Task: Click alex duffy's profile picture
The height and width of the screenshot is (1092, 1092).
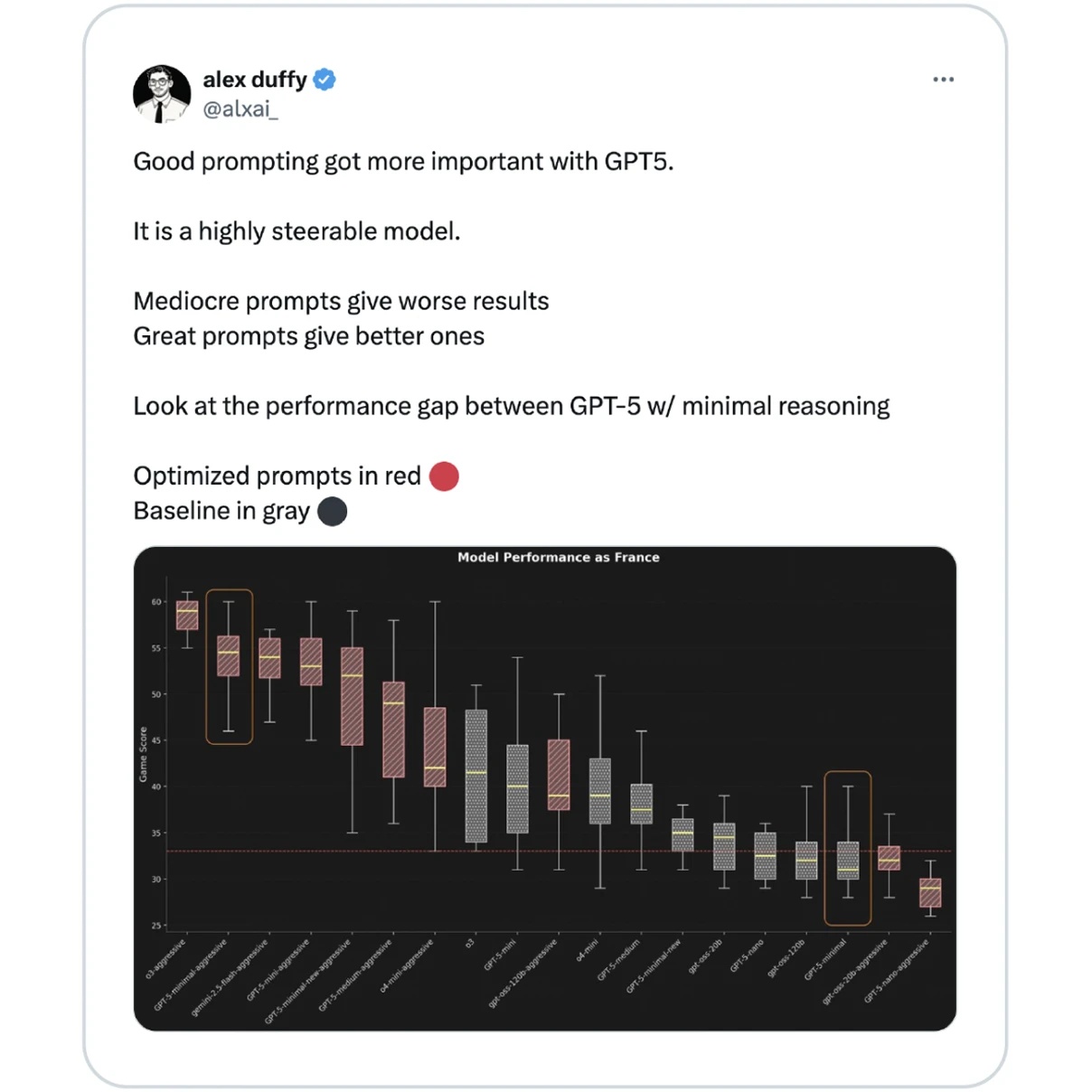Action: [162, 94]
